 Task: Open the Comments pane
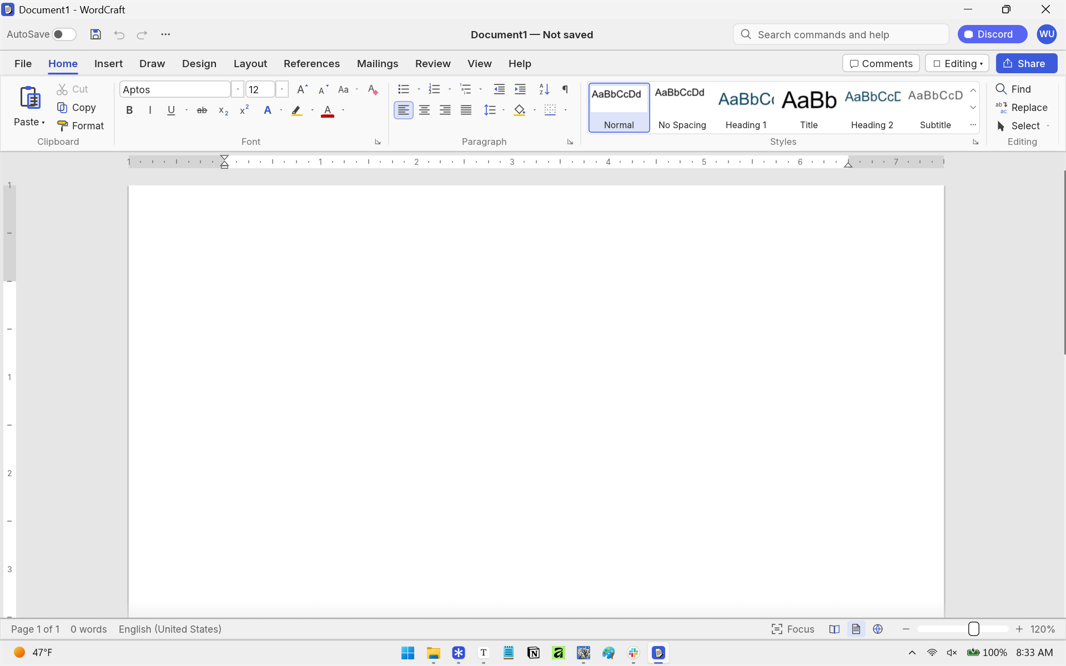tap(881, 63)
